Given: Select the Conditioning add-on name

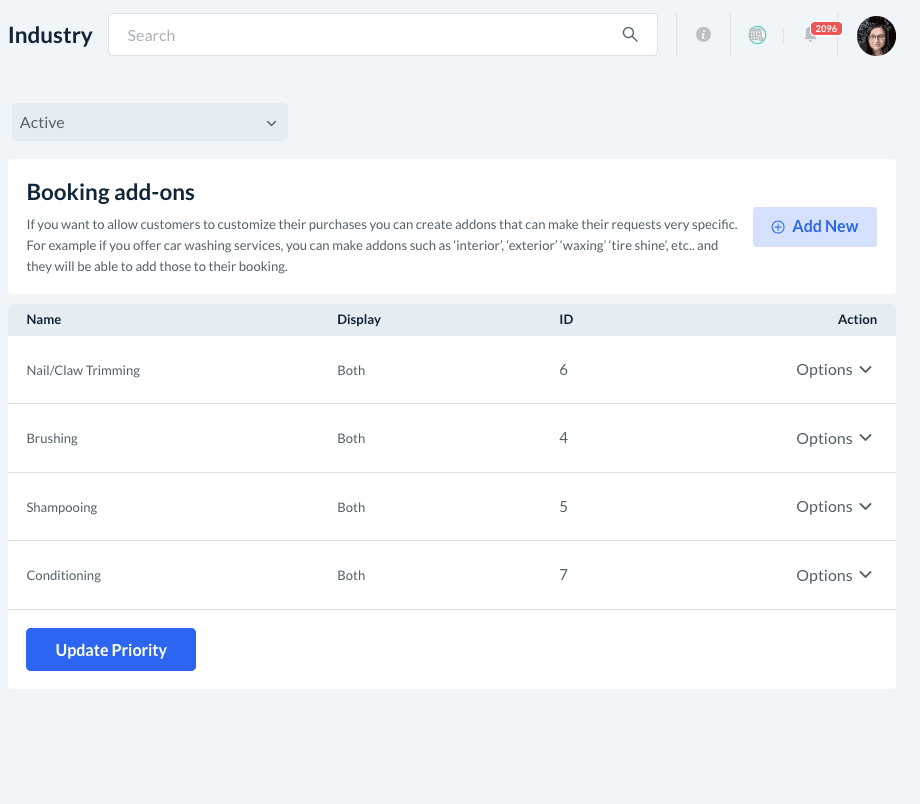Looking at the screenshot, I should (x=64, y=575).
